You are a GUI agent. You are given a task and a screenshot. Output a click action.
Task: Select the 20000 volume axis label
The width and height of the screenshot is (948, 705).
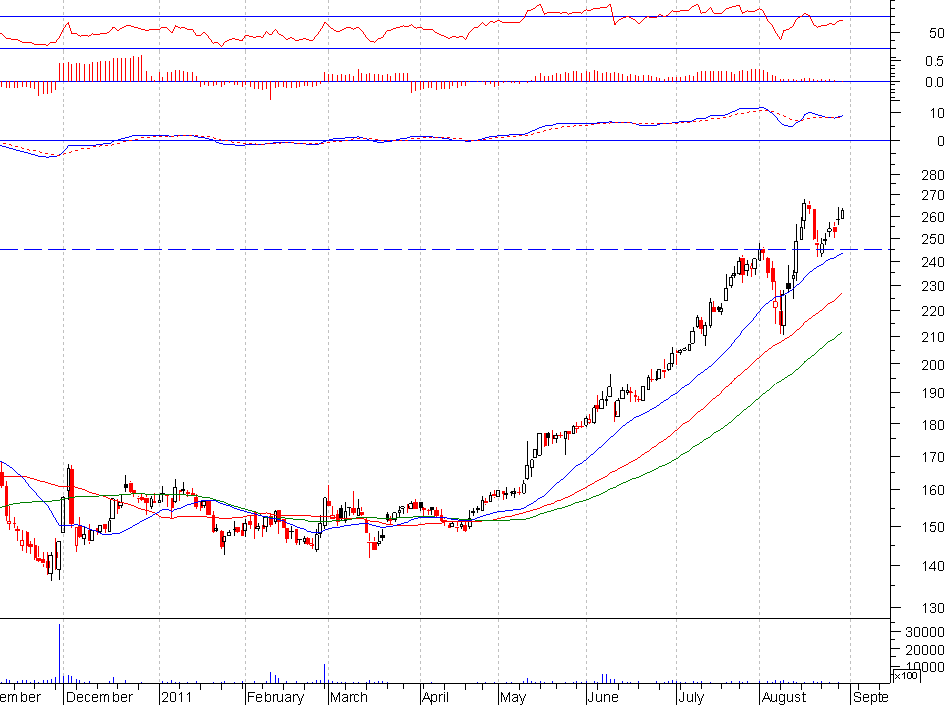tap(924, 650)
